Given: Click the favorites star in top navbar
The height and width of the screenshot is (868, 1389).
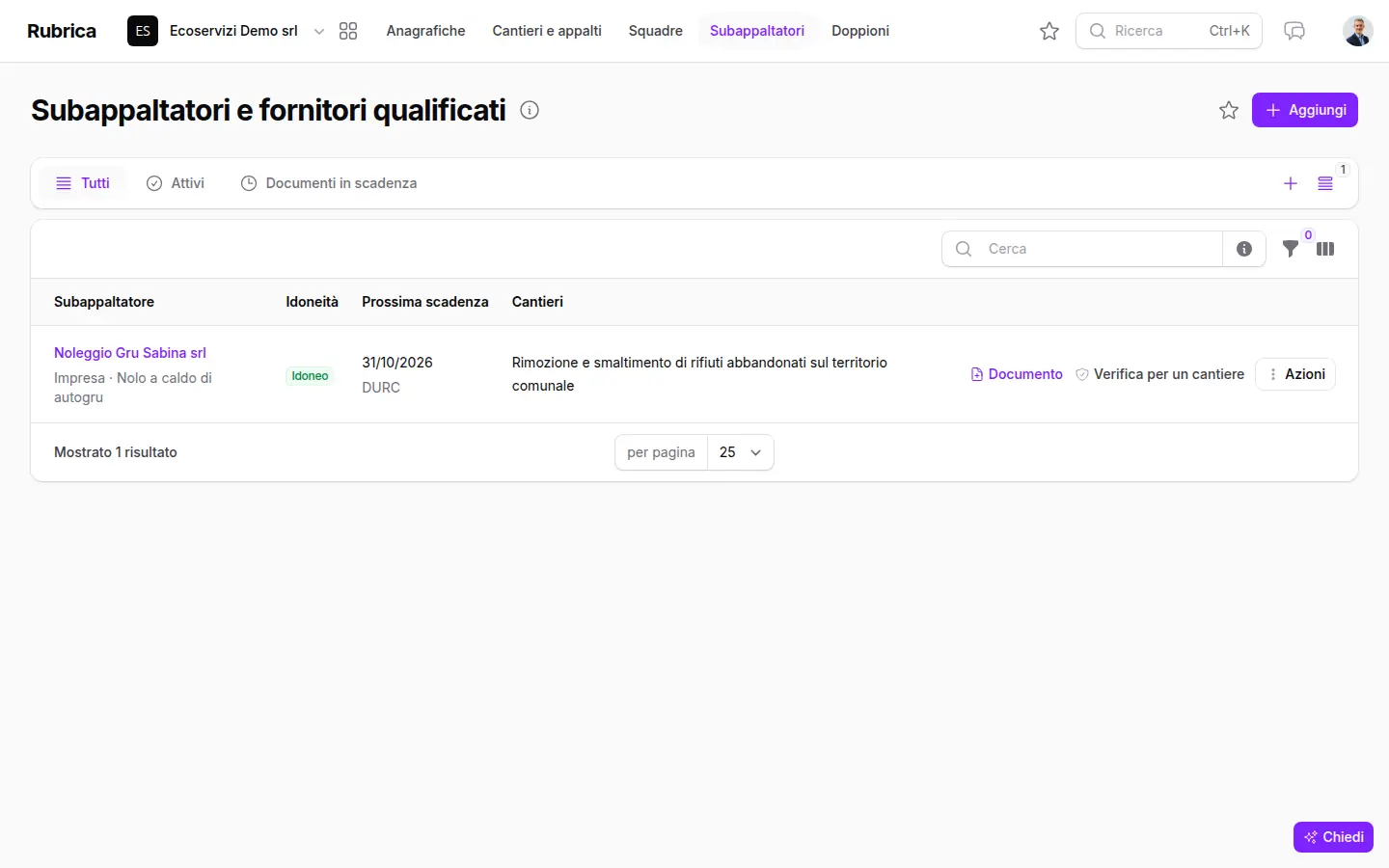Looking at the screenshot, I should coord(1049,31).
